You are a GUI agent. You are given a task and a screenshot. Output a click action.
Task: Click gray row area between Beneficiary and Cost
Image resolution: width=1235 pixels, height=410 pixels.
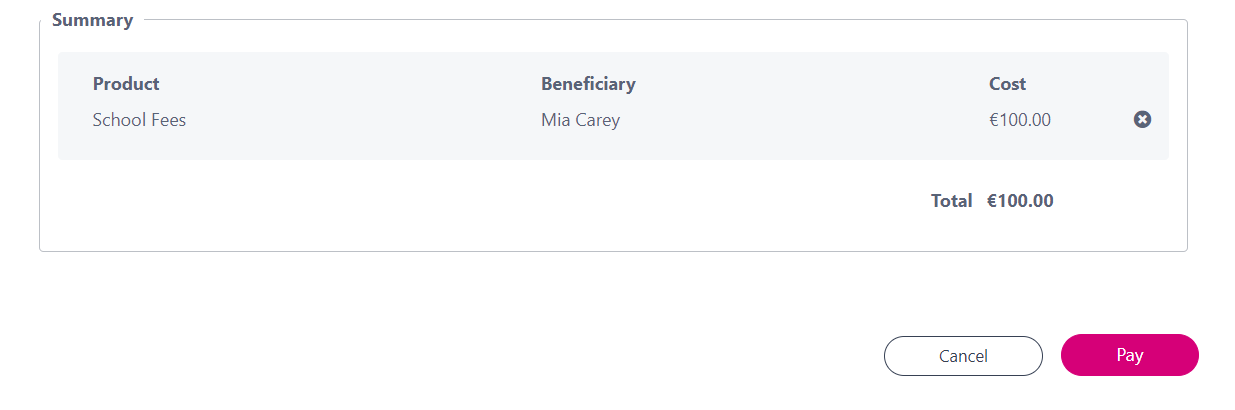[800, 120]
